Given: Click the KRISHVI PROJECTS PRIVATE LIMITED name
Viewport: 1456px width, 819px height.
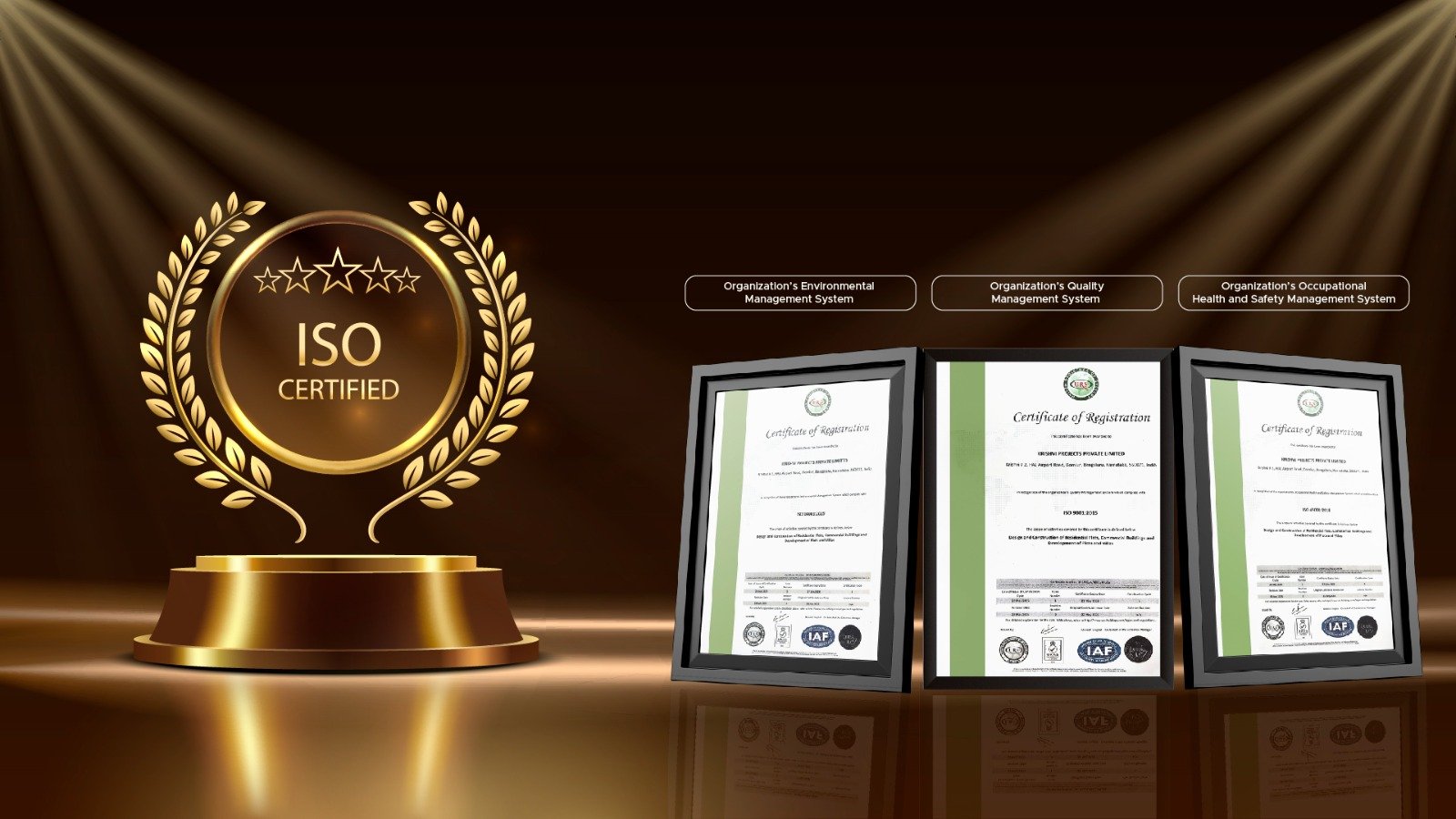Looking at the screenshot, I should pyautogui.click(x=1080, y=453).
